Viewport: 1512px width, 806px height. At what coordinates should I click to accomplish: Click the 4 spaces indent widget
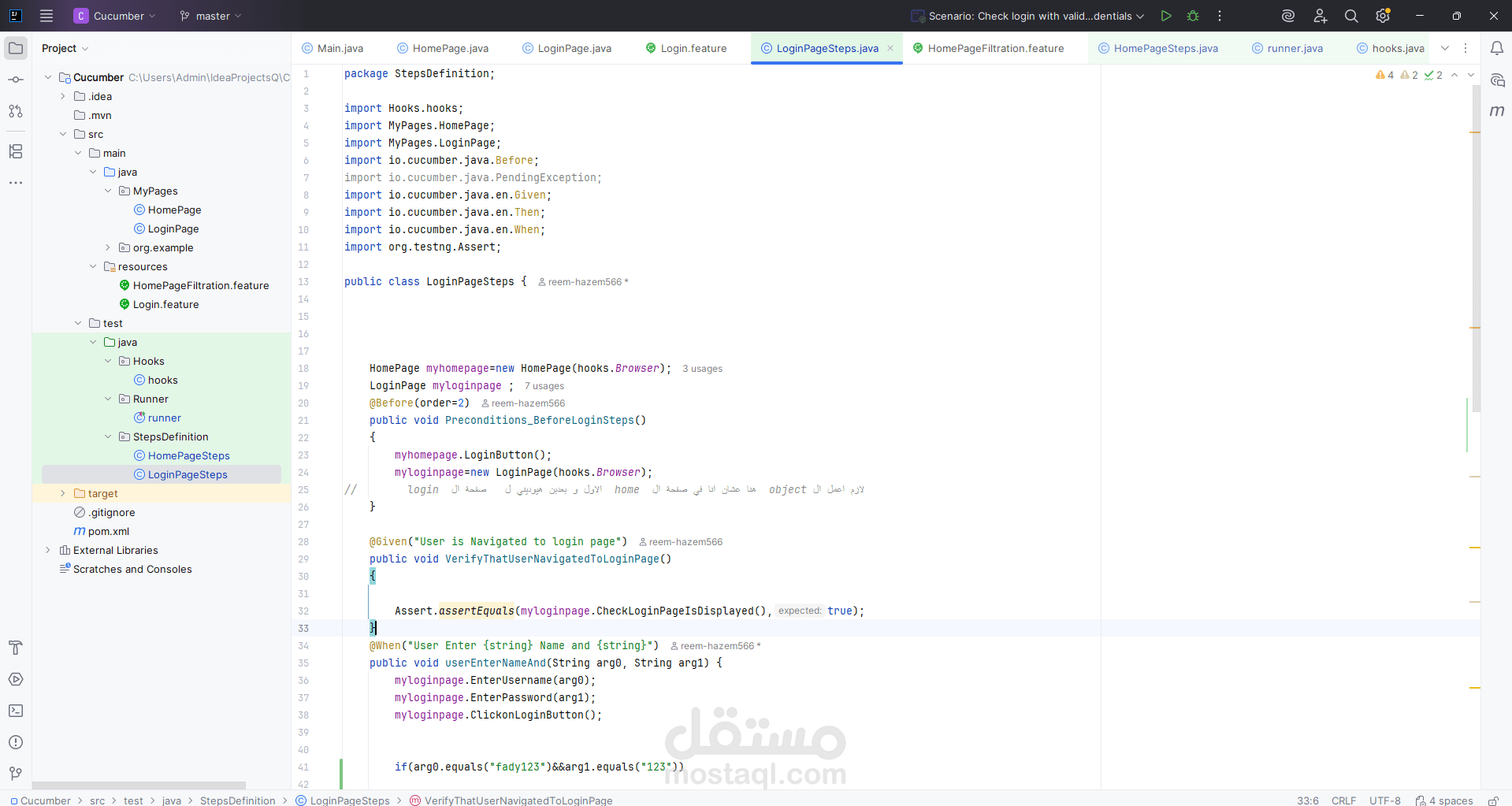[x=1444, y=800]
